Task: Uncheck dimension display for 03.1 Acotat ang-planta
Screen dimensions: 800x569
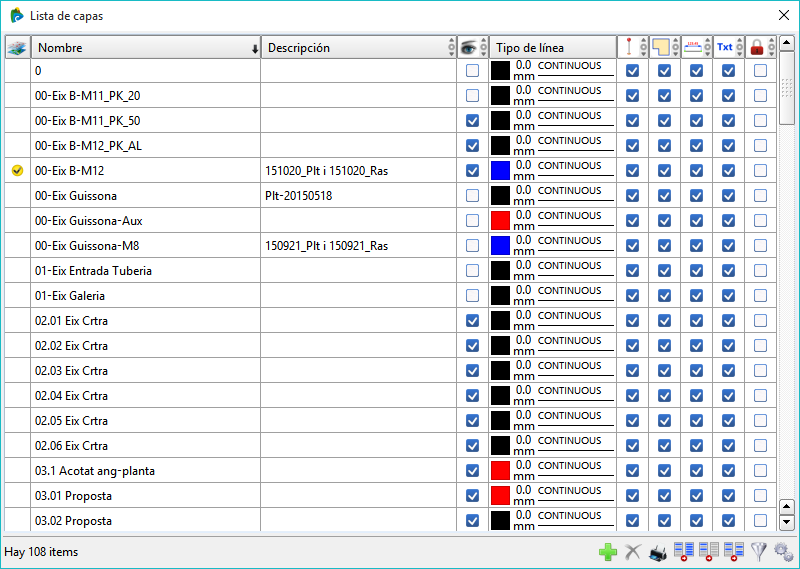Action: pos(696,471)
